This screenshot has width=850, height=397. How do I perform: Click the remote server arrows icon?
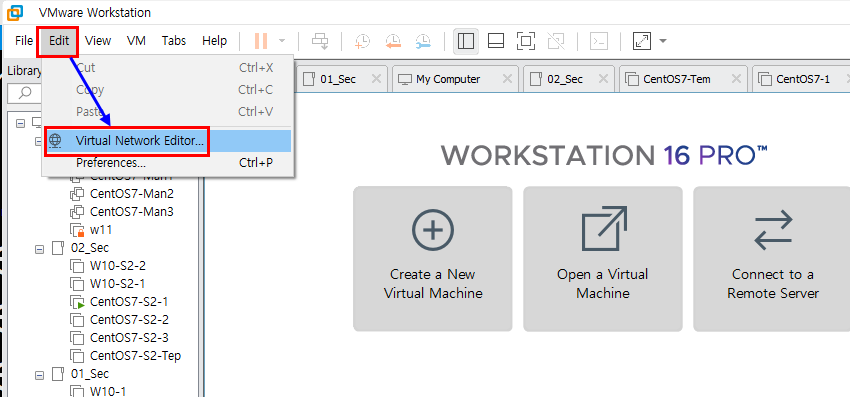[773, 230]
